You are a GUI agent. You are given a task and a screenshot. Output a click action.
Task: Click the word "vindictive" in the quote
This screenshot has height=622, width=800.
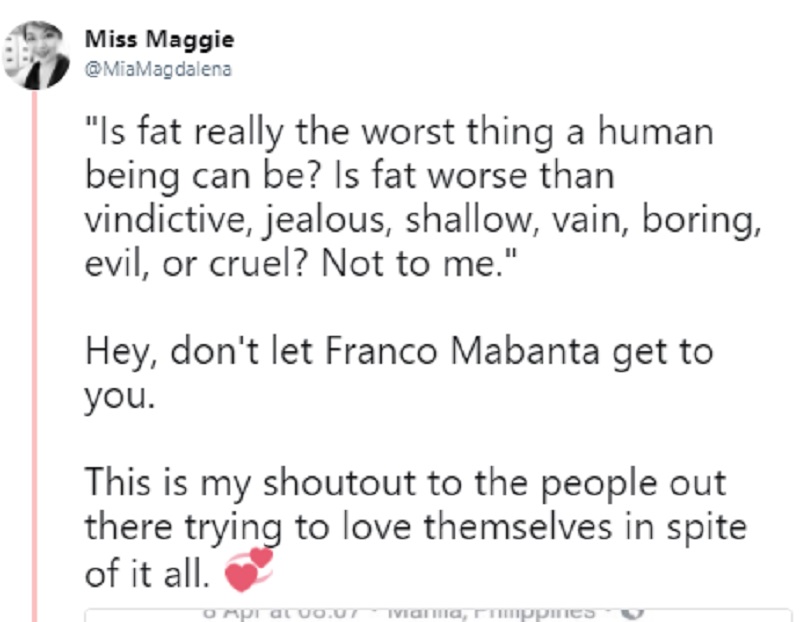[168, 219]
